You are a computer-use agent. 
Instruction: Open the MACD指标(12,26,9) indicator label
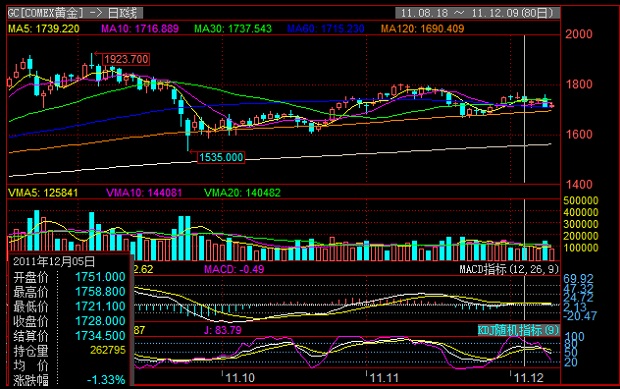point(509,269)
